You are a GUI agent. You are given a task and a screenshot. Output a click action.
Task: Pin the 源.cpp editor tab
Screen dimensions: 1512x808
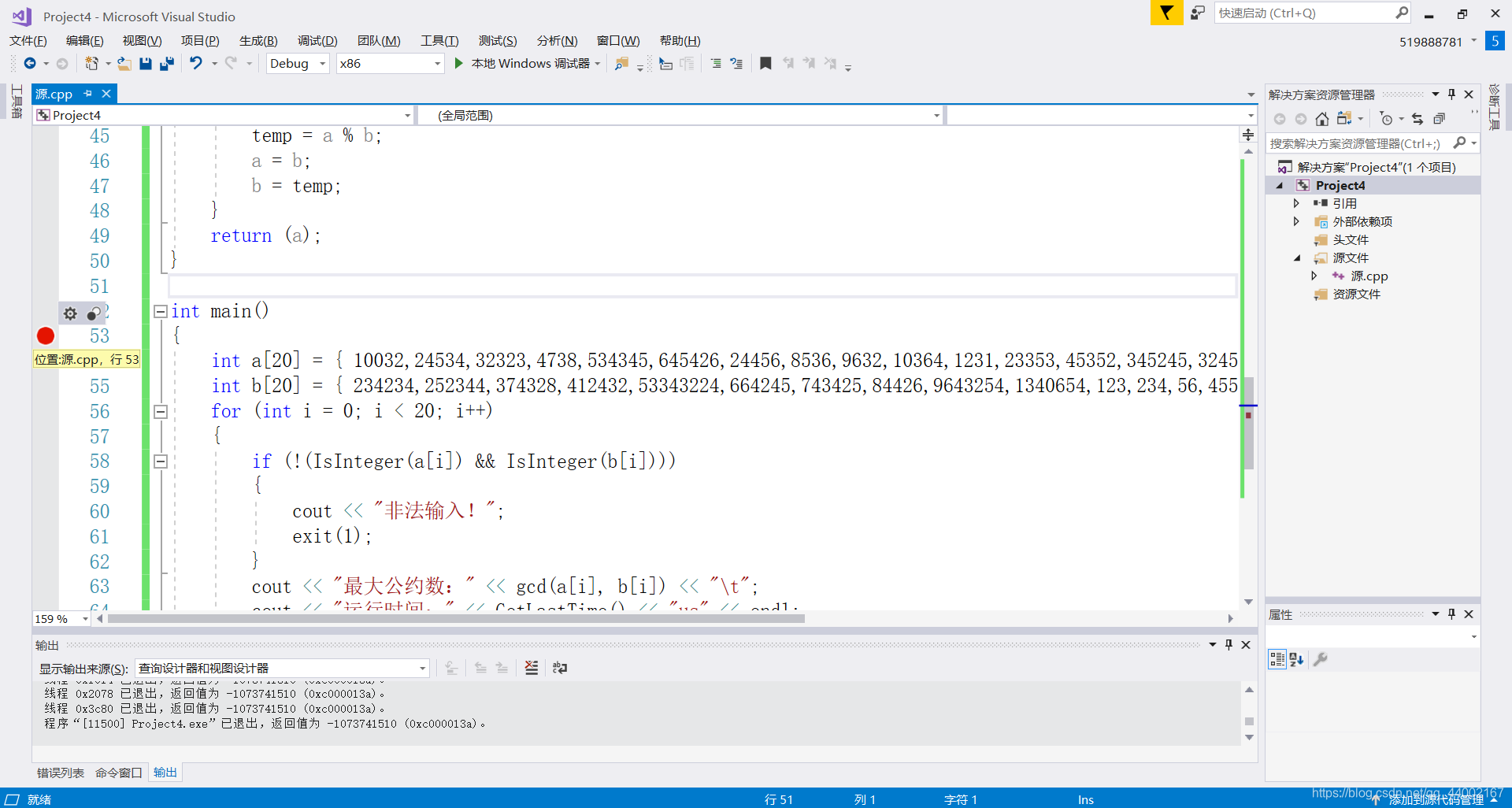(x=88, y=94)
